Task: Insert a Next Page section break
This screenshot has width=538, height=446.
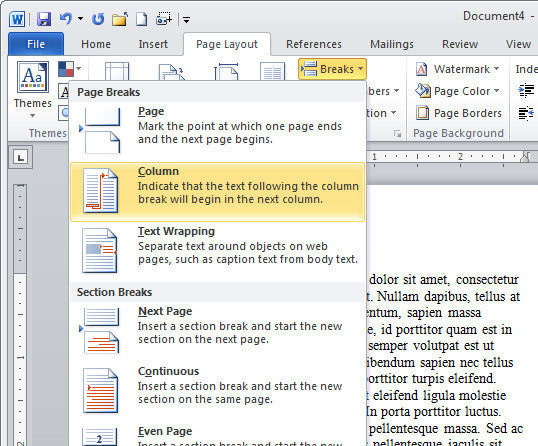Action: pyautogui.click(x=218, y=331)
